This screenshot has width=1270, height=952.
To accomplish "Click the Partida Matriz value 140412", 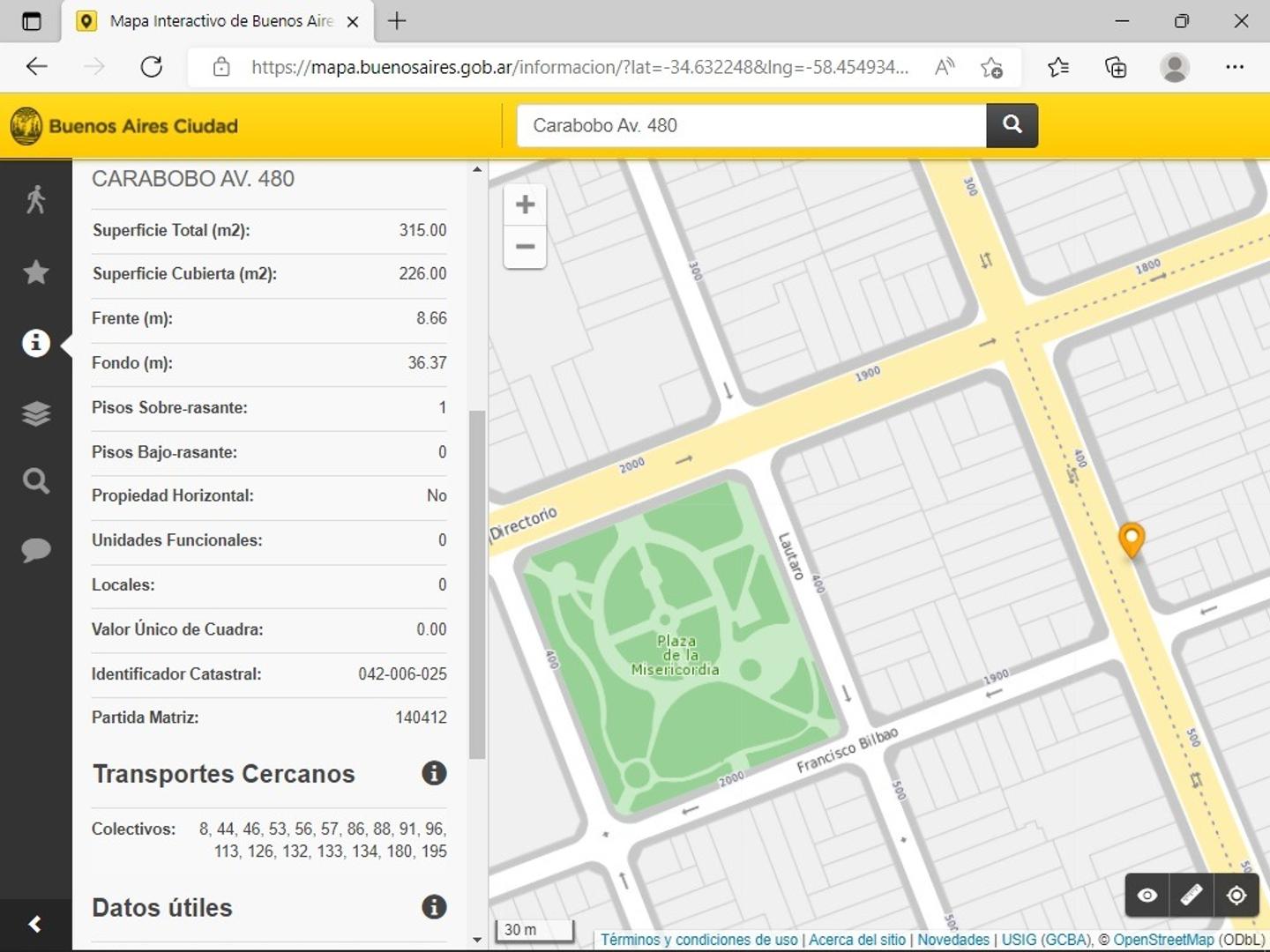I will click(421, 718).
